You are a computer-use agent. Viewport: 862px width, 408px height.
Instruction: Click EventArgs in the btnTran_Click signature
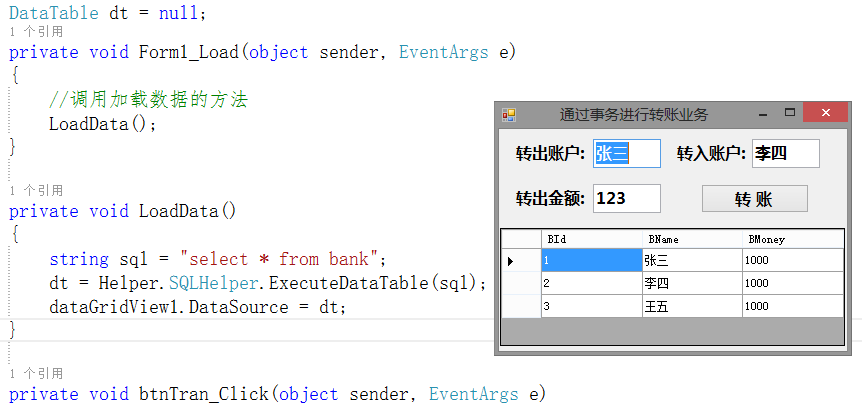[x=473, y=394]
